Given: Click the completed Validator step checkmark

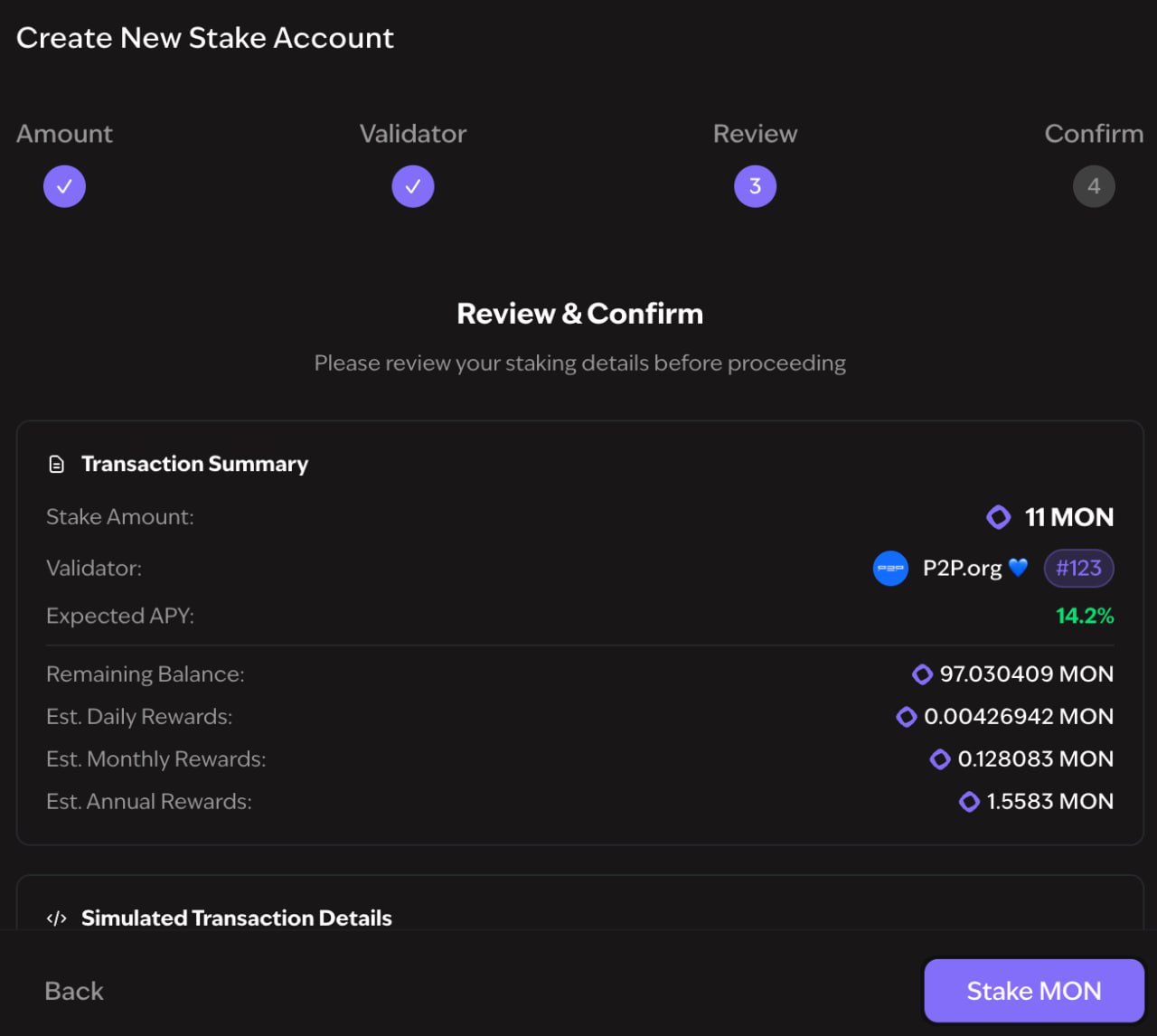Looking at the screenshot, I should coord(413,186).
